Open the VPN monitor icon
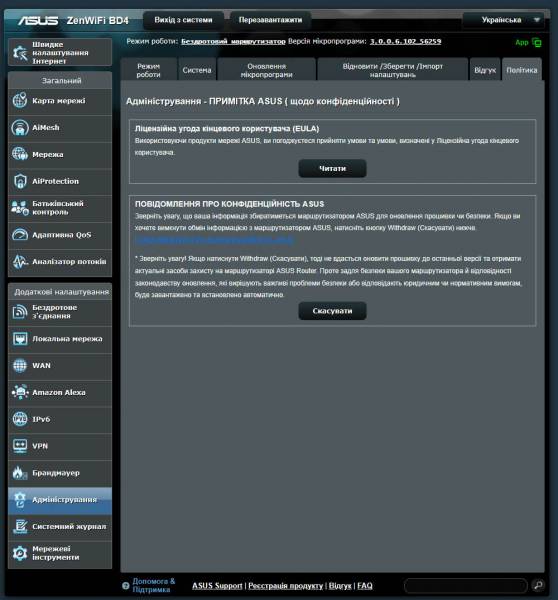Viewport: 558px width, 600px height. (x=20, y=446)
